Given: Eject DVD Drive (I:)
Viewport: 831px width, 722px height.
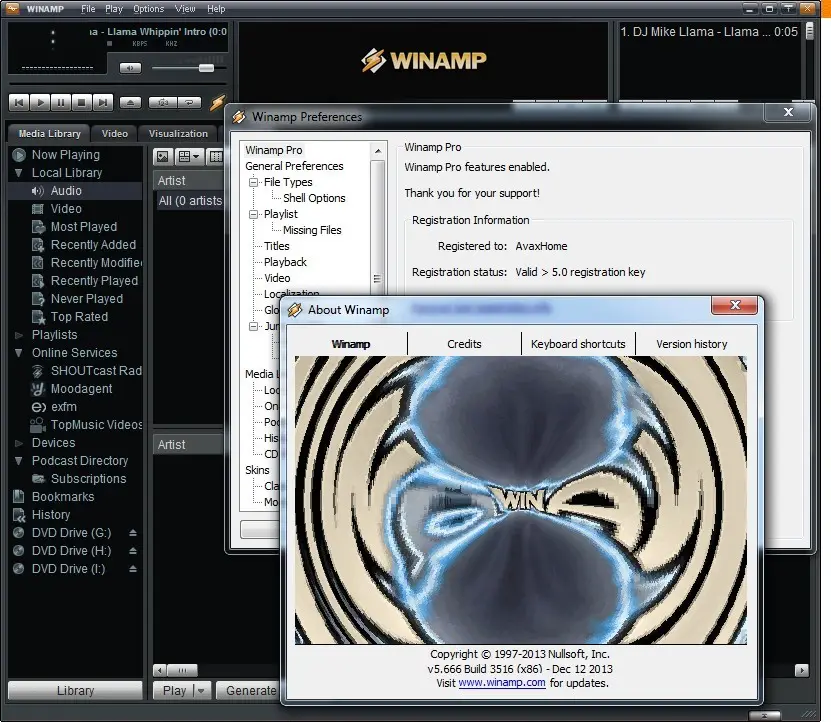Looking at the screenshot, I should 133,569.
